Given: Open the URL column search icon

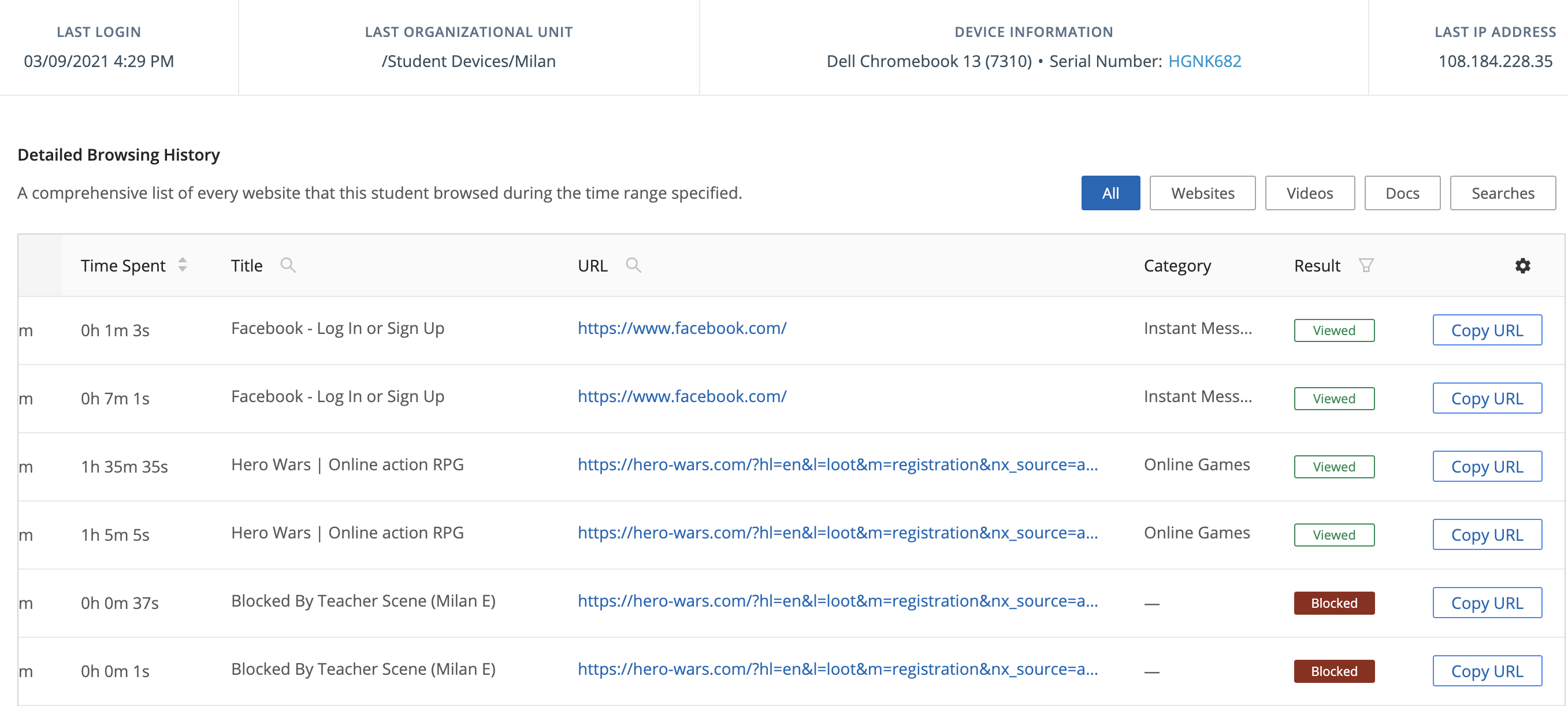Looking at the screenshot, I should pyautogui.click(x=633, y=265).
